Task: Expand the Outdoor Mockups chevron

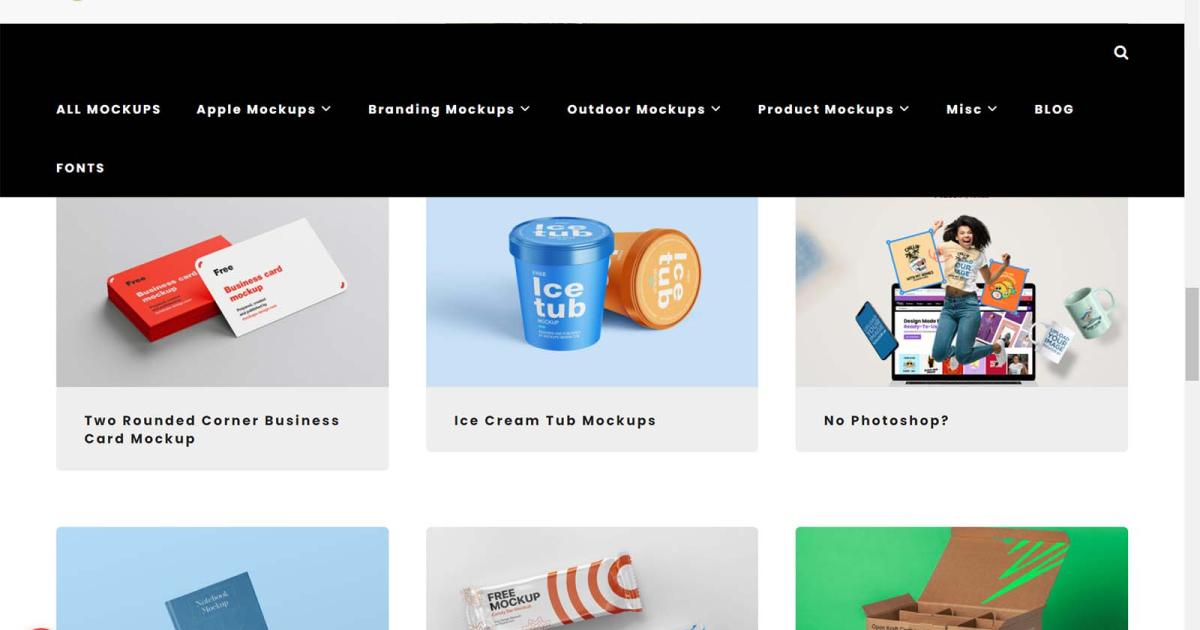Action: point(716,109)
